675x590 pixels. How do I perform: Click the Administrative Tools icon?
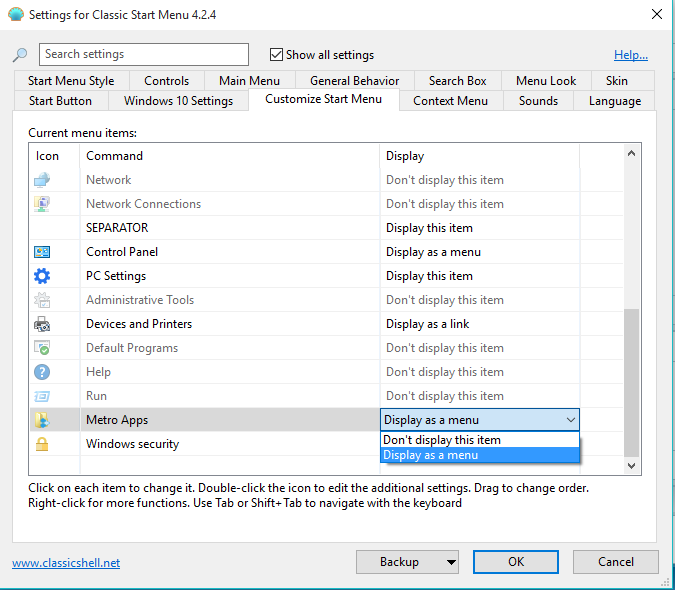coord(42,300)
